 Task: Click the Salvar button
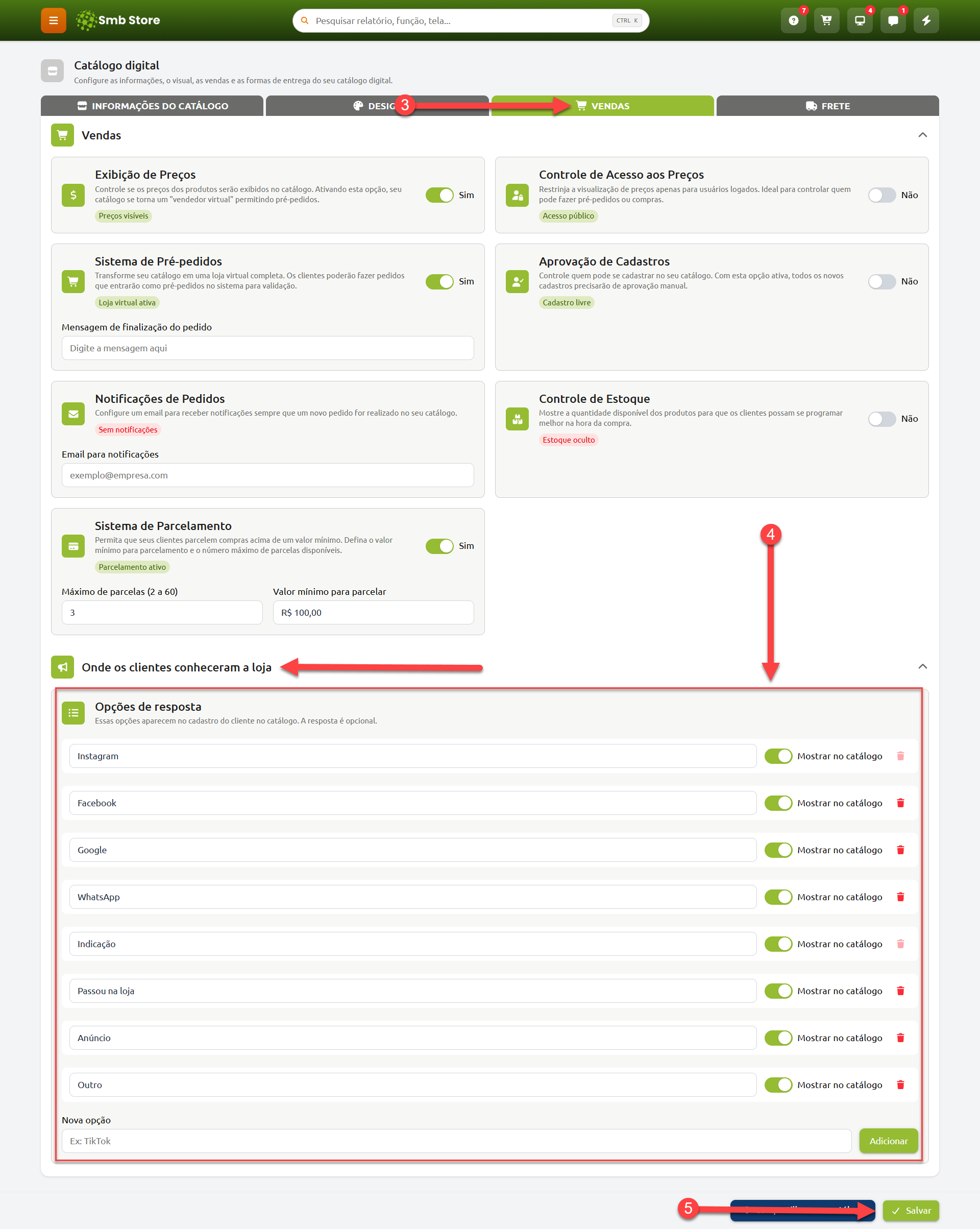[x=911, y=1210]
